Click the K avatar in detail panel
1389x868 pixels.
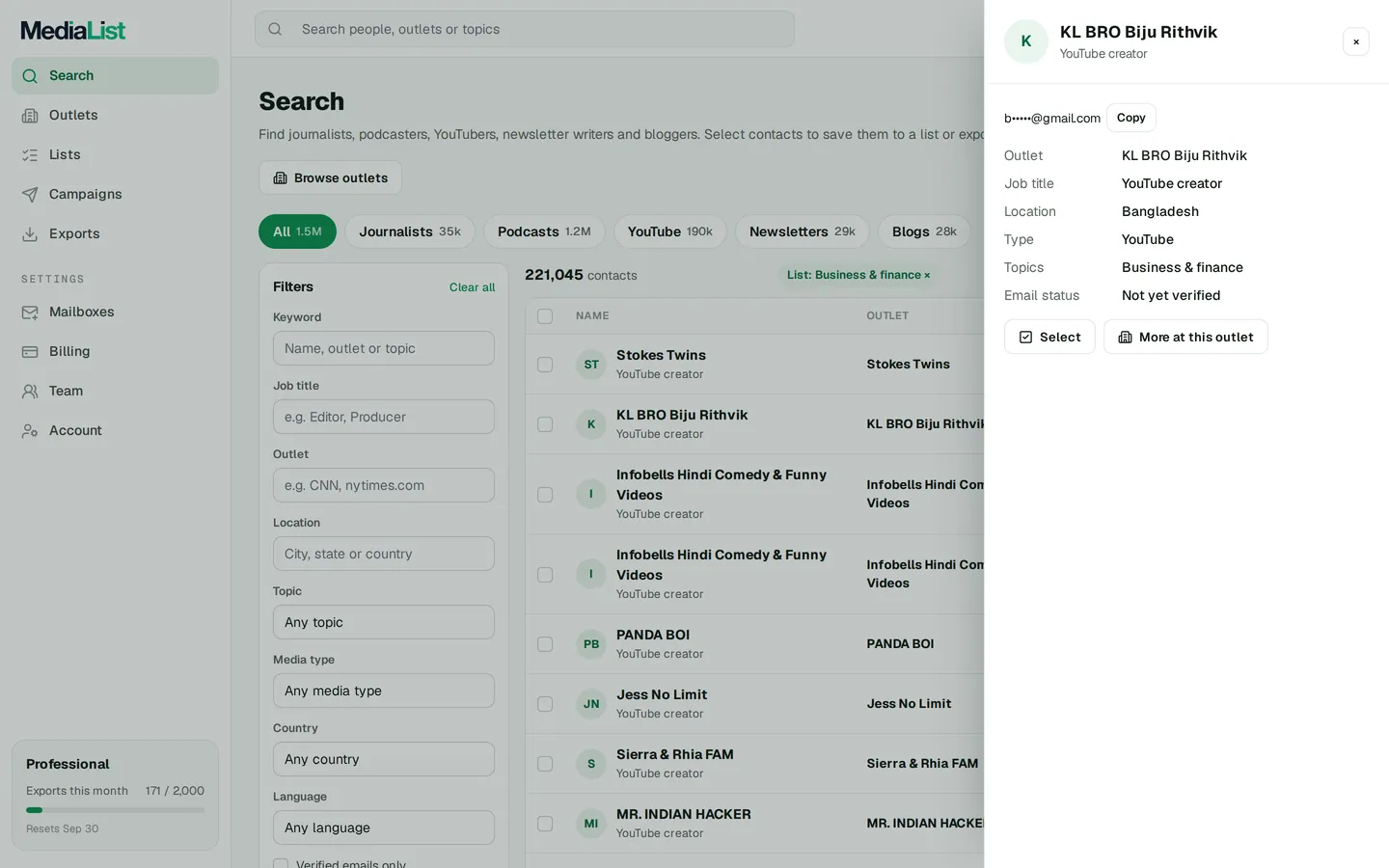tap(1026, 41)
